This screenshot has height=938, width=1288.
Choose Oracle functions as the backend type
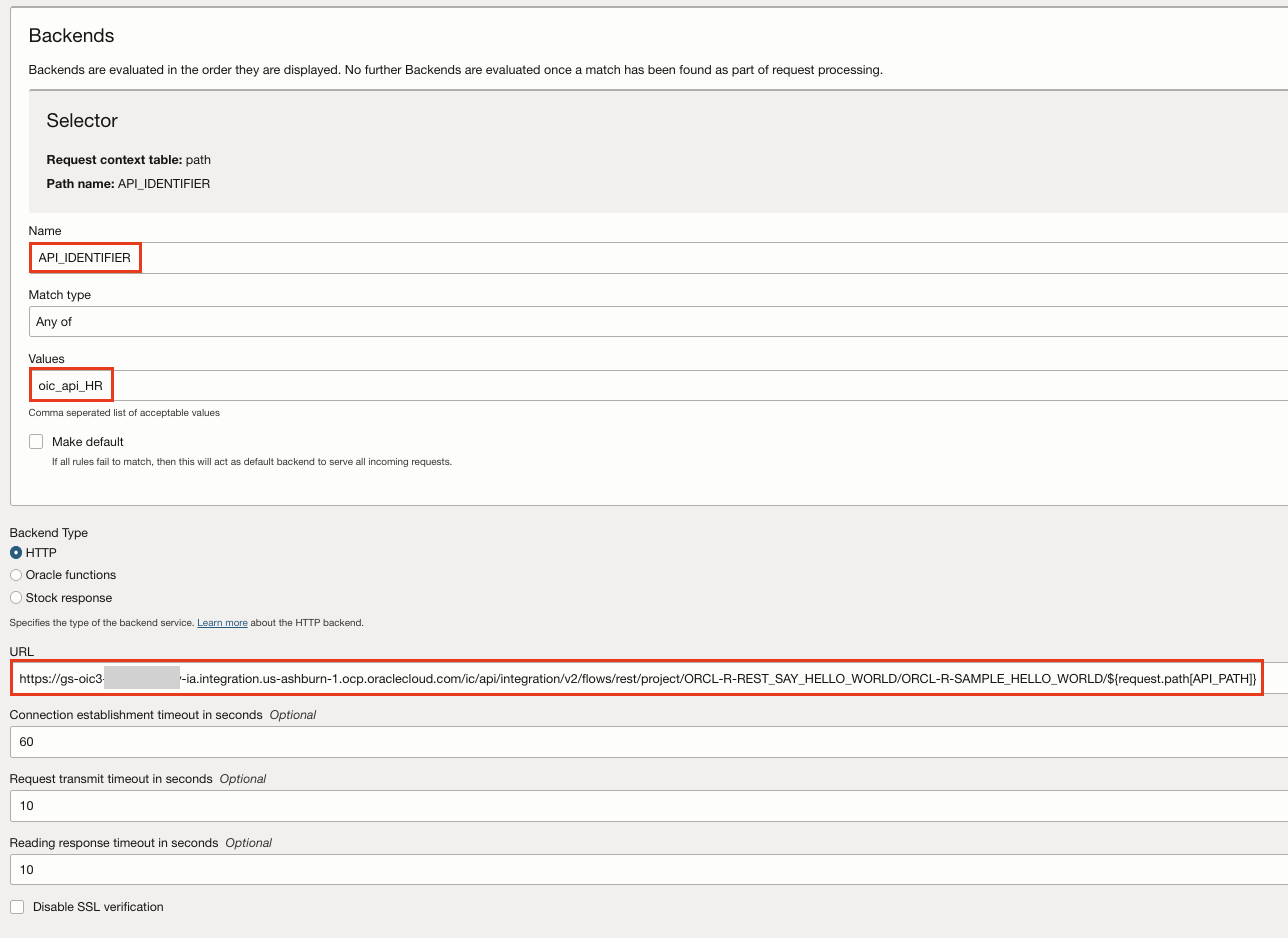[x=16, y=575]
